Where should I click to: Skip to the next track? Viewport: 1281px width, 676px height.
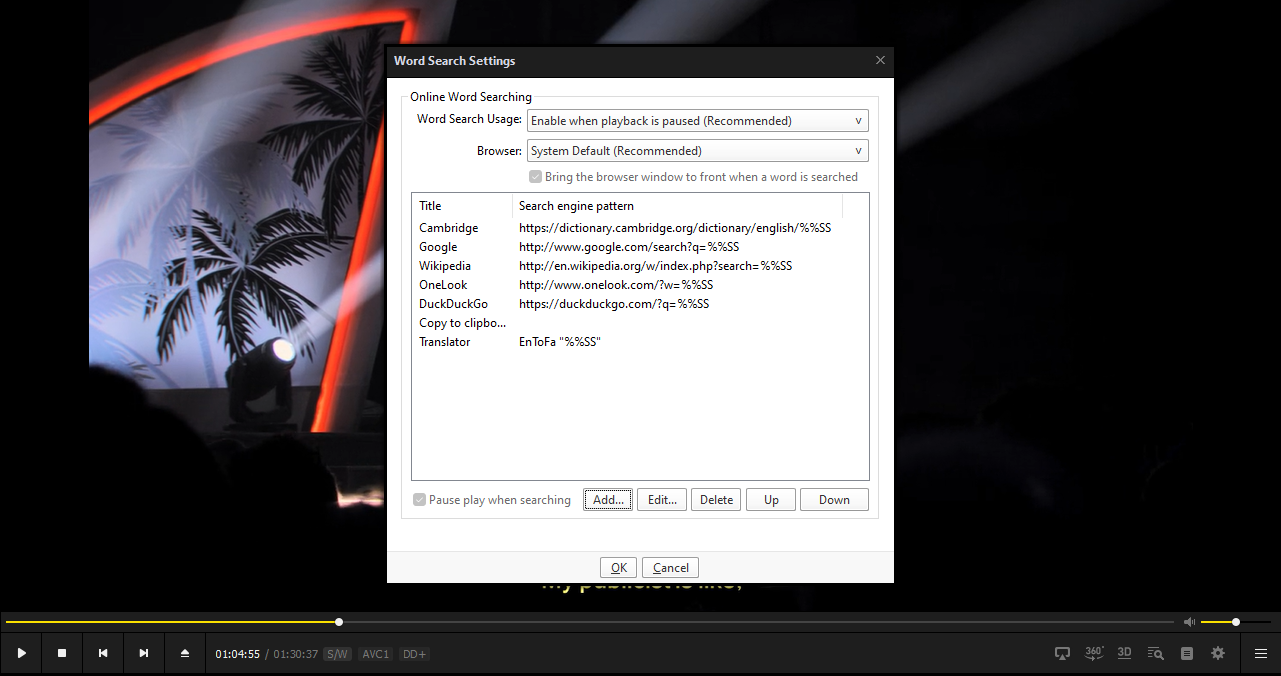[x=144, y=653]
